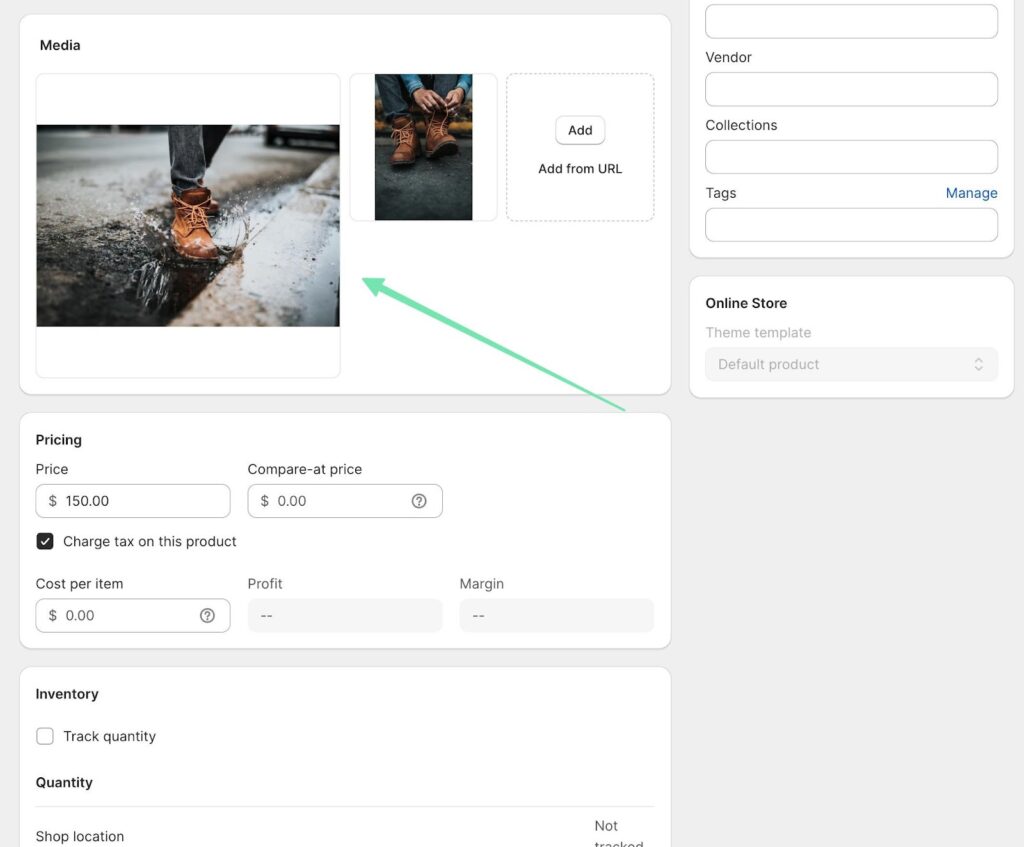Viewport: 1024px width, 847px height.
Task: Click the empty field above Vendor
Action: (x=851, y=21)
